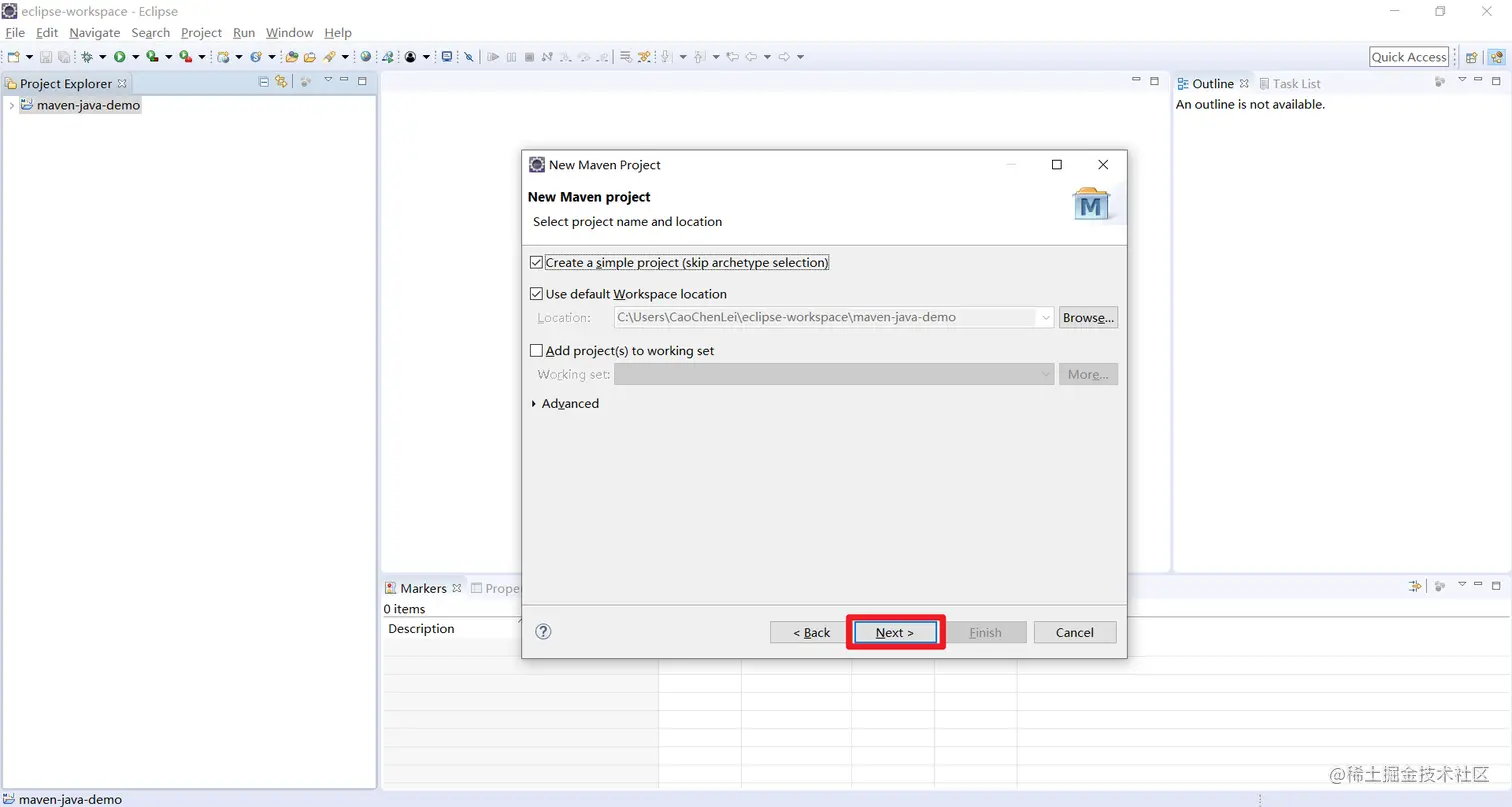
Task: Select the Outline tab
Action: 1213,84
